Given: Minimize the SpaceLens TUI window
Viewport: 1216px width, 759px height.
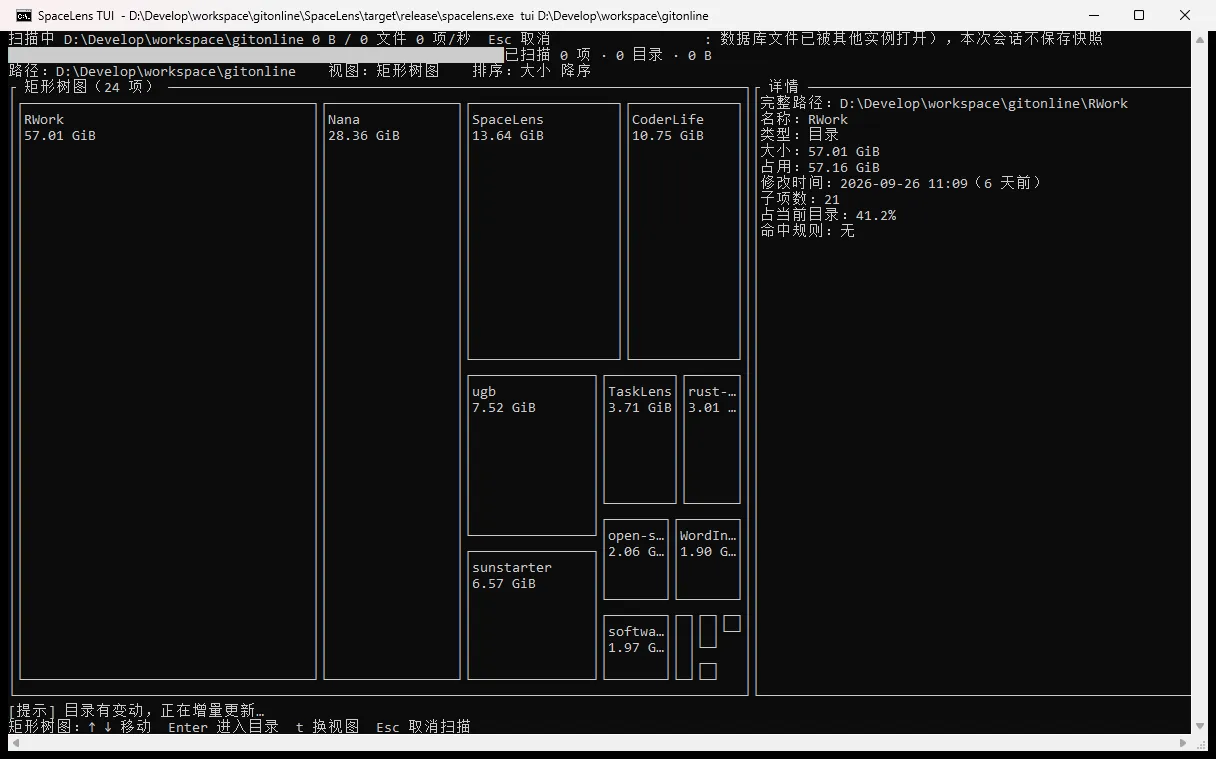Looking at the screenshot, I should (1093, 15).
